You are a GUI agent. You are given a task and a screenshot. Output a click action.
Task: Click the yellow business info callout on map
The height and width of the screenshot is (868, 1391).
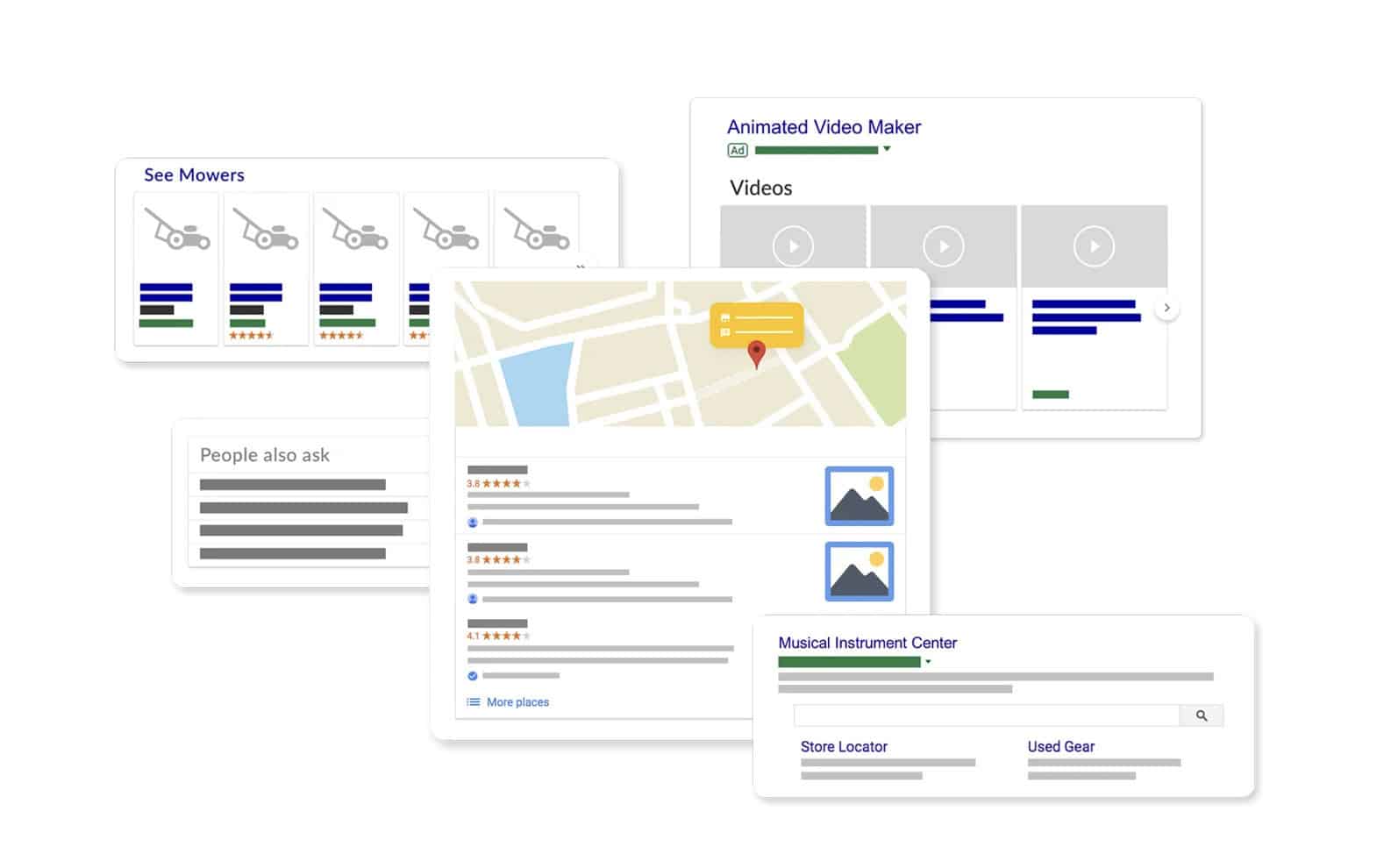click(x=756, y=324)
